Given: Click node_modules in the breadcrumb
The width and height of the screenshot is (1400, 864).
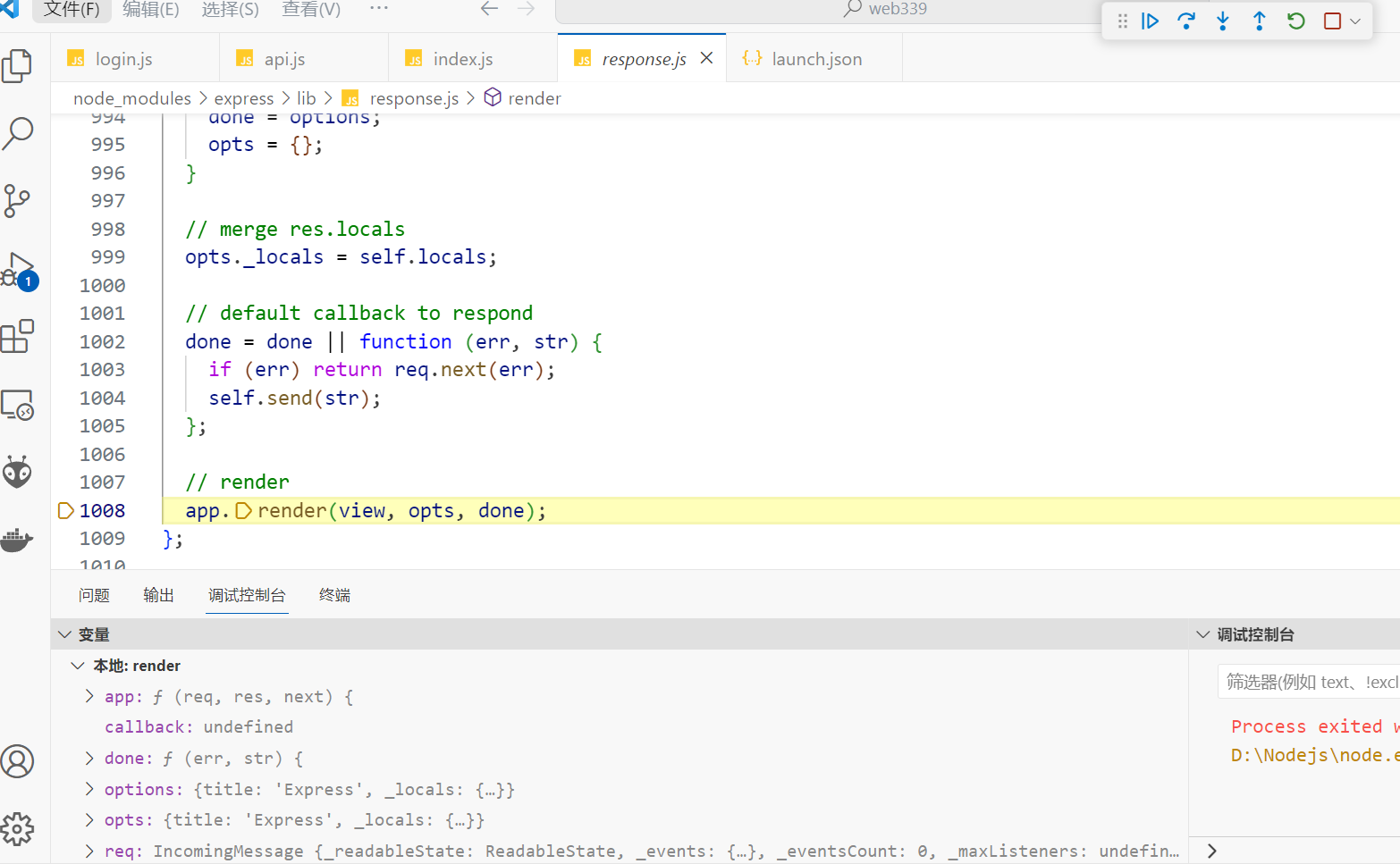Looking at the screenshot, I should [x=132, y=98].
